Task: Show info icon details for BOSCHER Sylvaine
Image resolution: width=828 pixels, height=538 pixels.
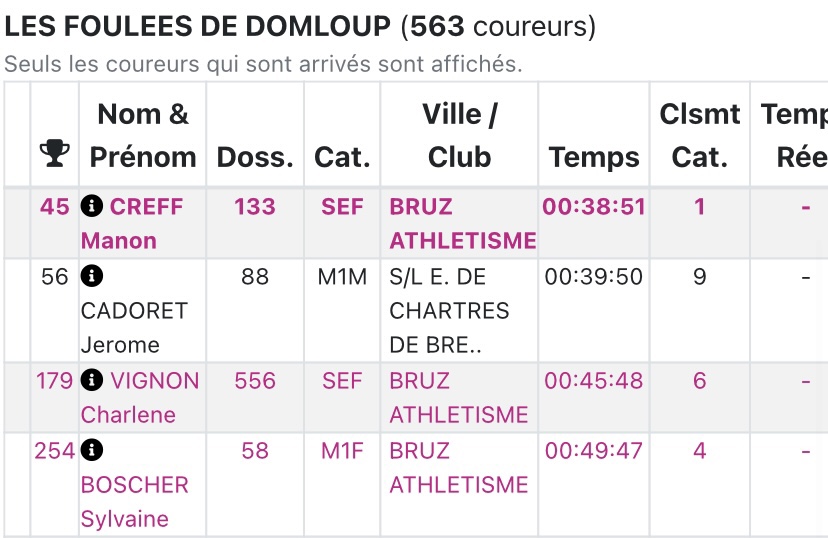Action: (92, 451)
